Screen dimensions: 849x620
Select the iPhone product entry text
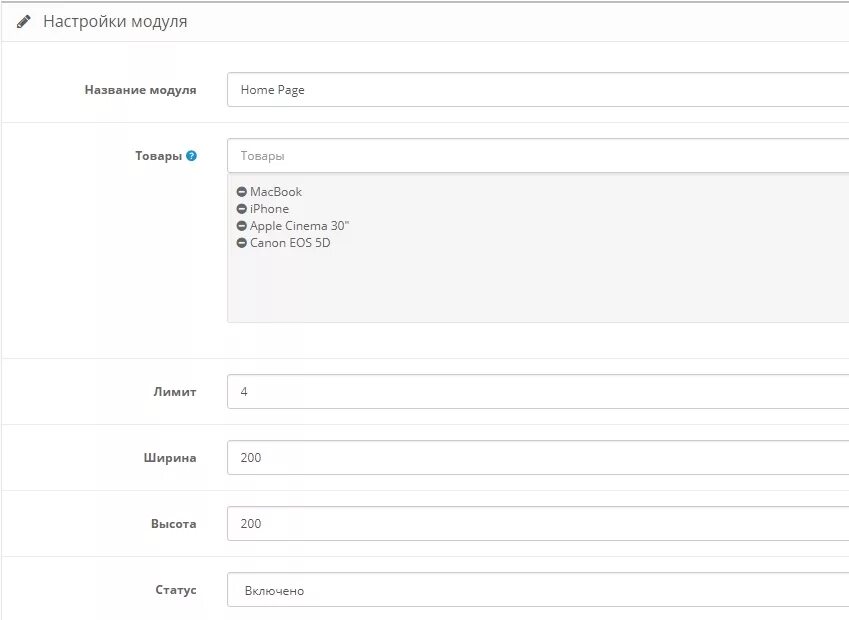(269, 209)
